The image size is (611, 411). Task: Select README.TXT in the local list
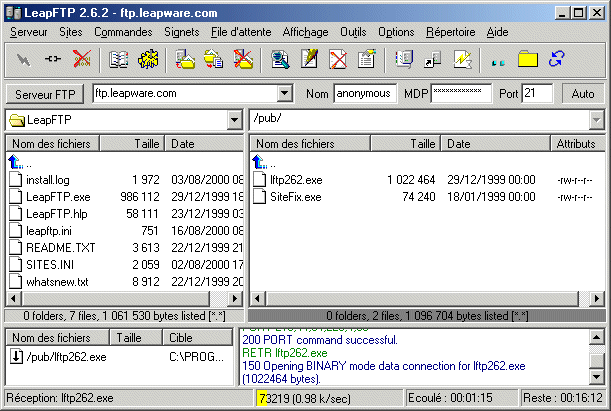pyautogui.click(x=60, y=247)
